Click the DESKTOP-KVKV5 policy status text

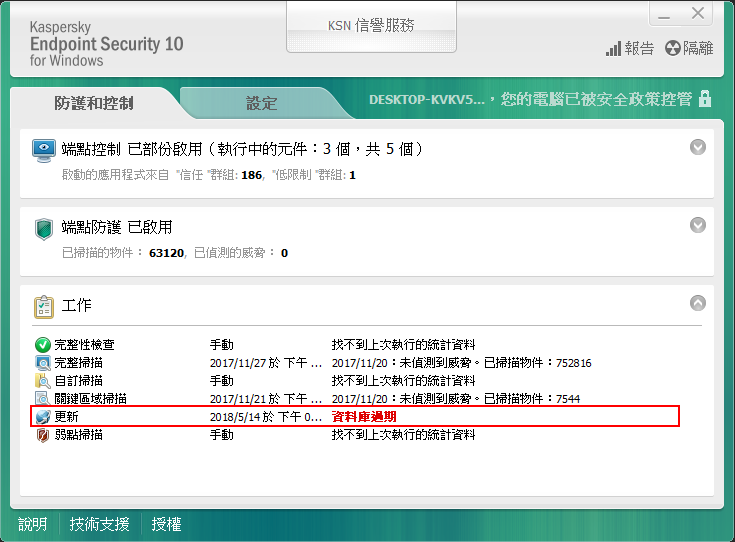tap(530, 99)
